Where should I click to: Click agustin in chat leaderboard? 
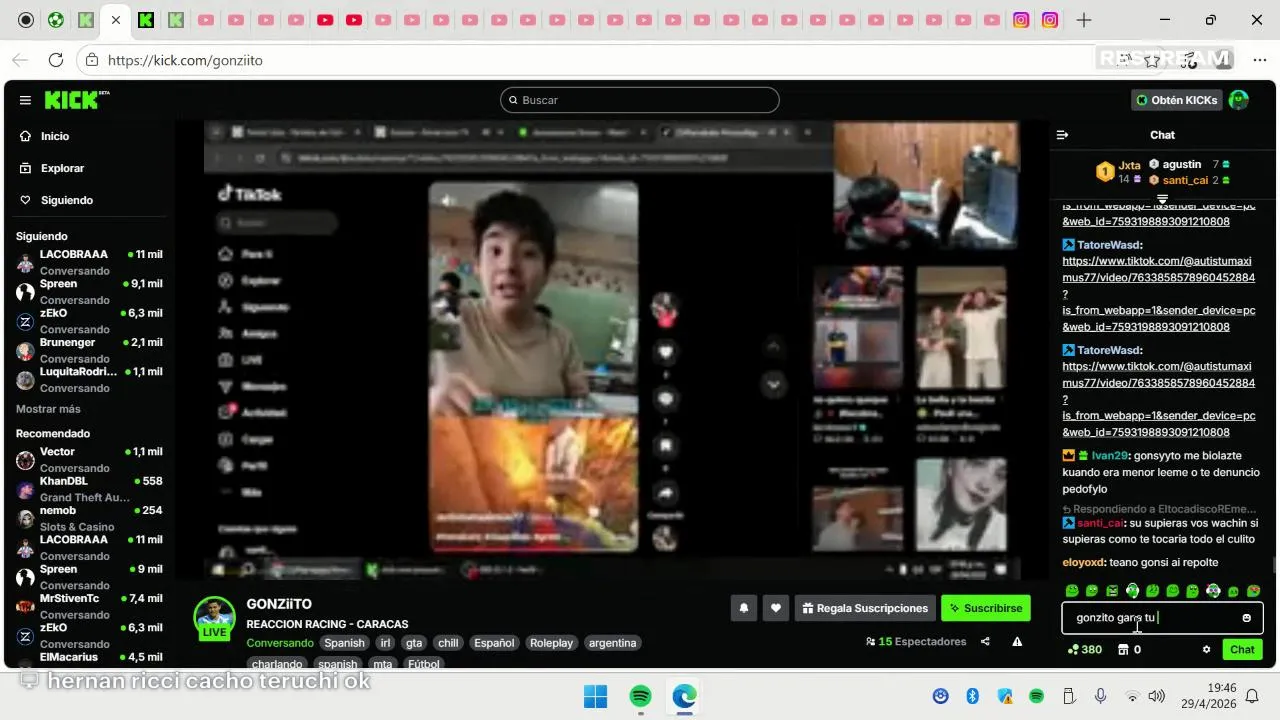(x=1182, y=164)
